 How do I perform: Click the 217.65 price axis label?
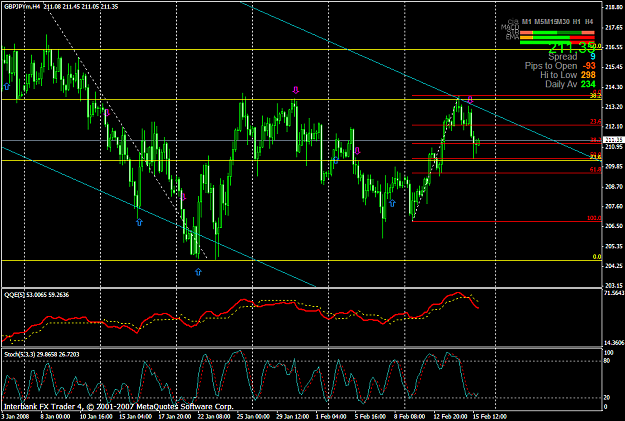[x=614, y=28]
